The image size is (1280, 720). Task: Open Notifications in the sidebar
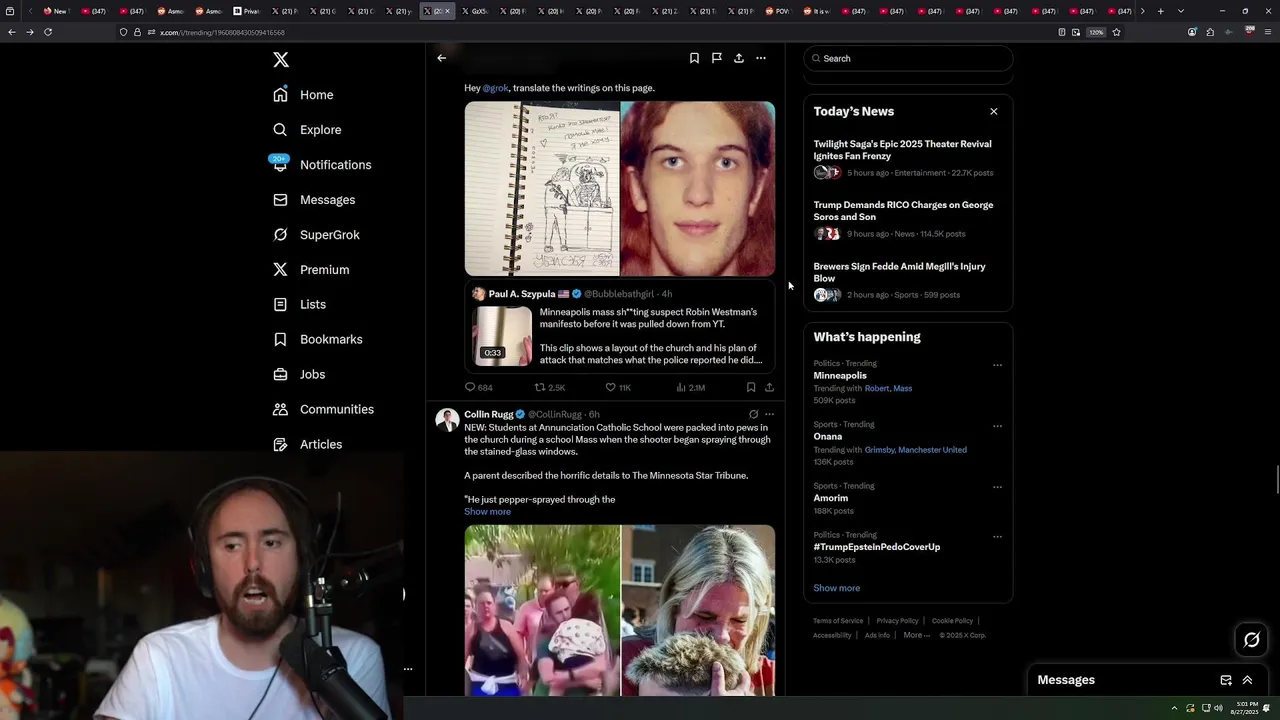(x=322, y=165)
